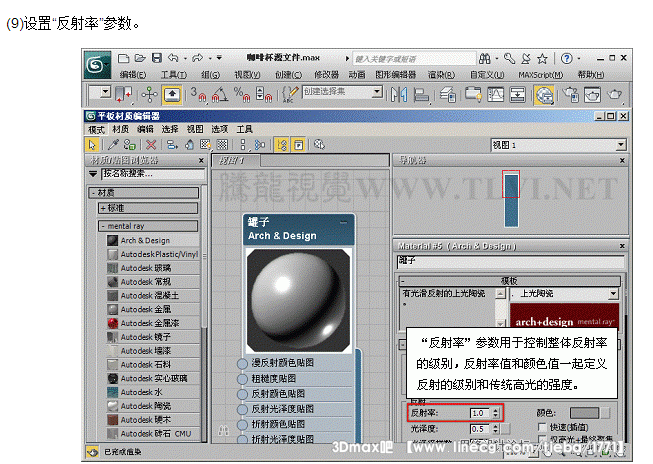Screen dimensions: 653x464
Task: Toggle the Parameter Editor panel button
Action: point(299,145)
